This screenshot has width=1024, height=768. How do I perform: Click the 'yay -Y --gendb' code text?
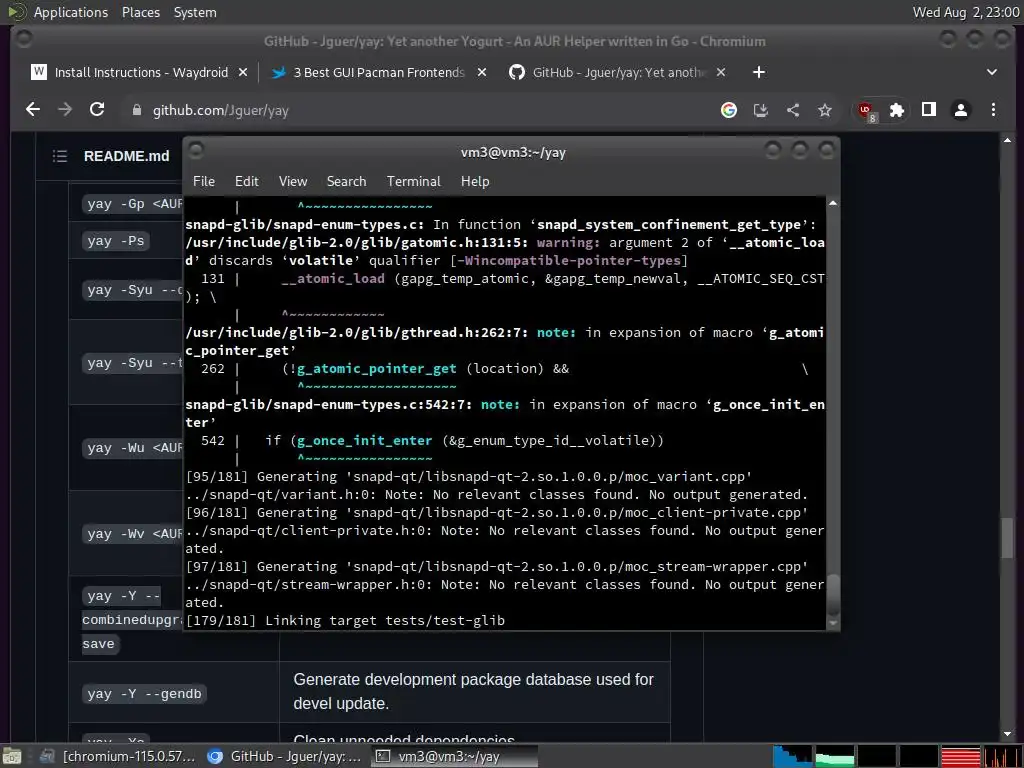(144, 694)
